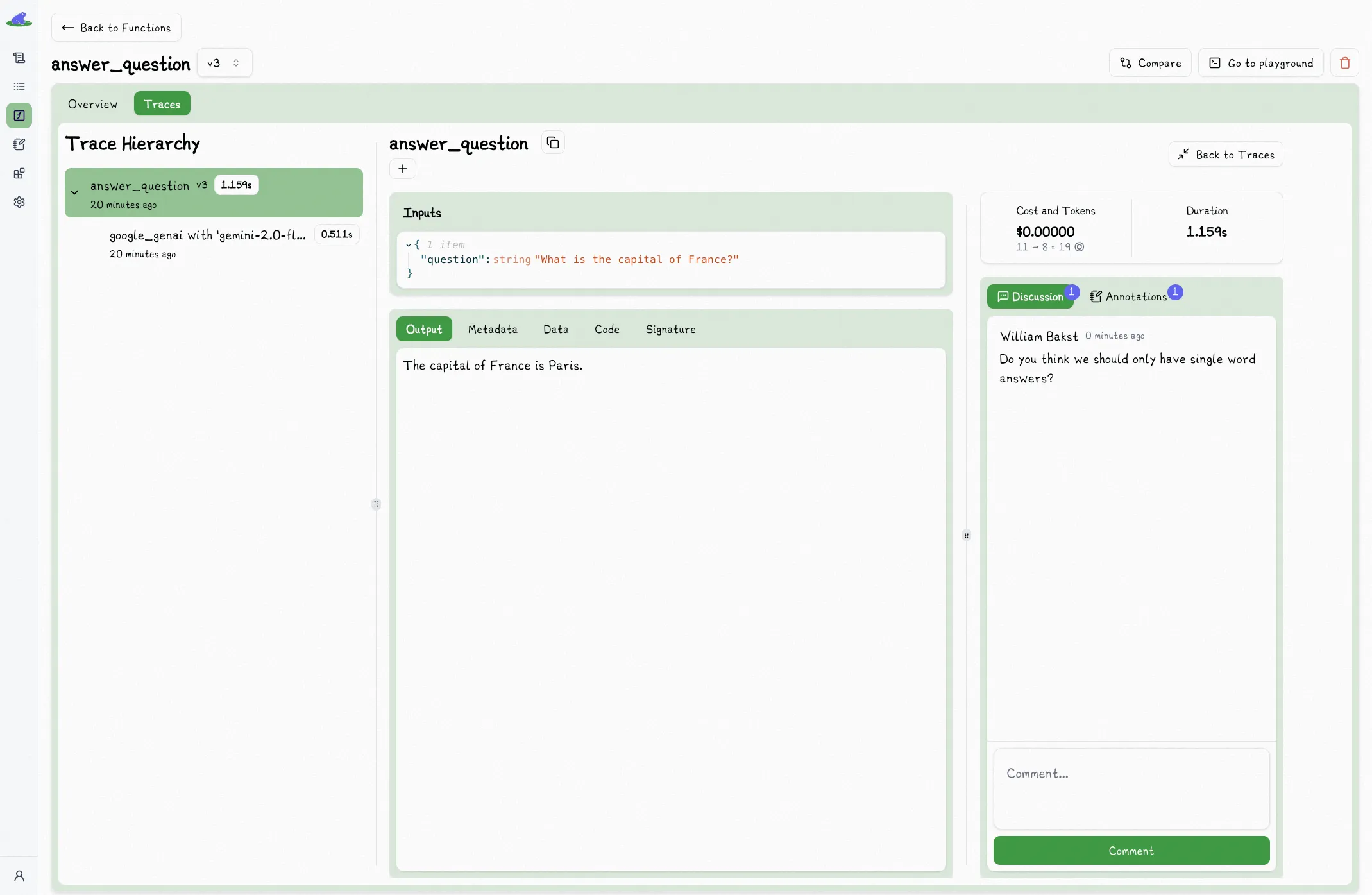
Task: Click the plus button under answer_question title
Action: 403,169
